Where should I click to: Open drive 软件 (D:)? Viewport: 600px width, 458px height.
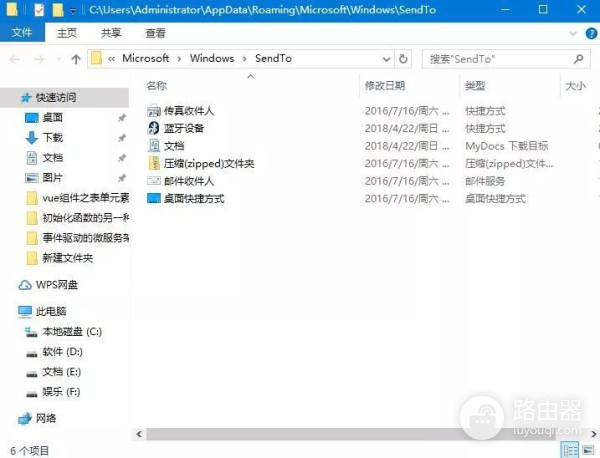[62, 352]
